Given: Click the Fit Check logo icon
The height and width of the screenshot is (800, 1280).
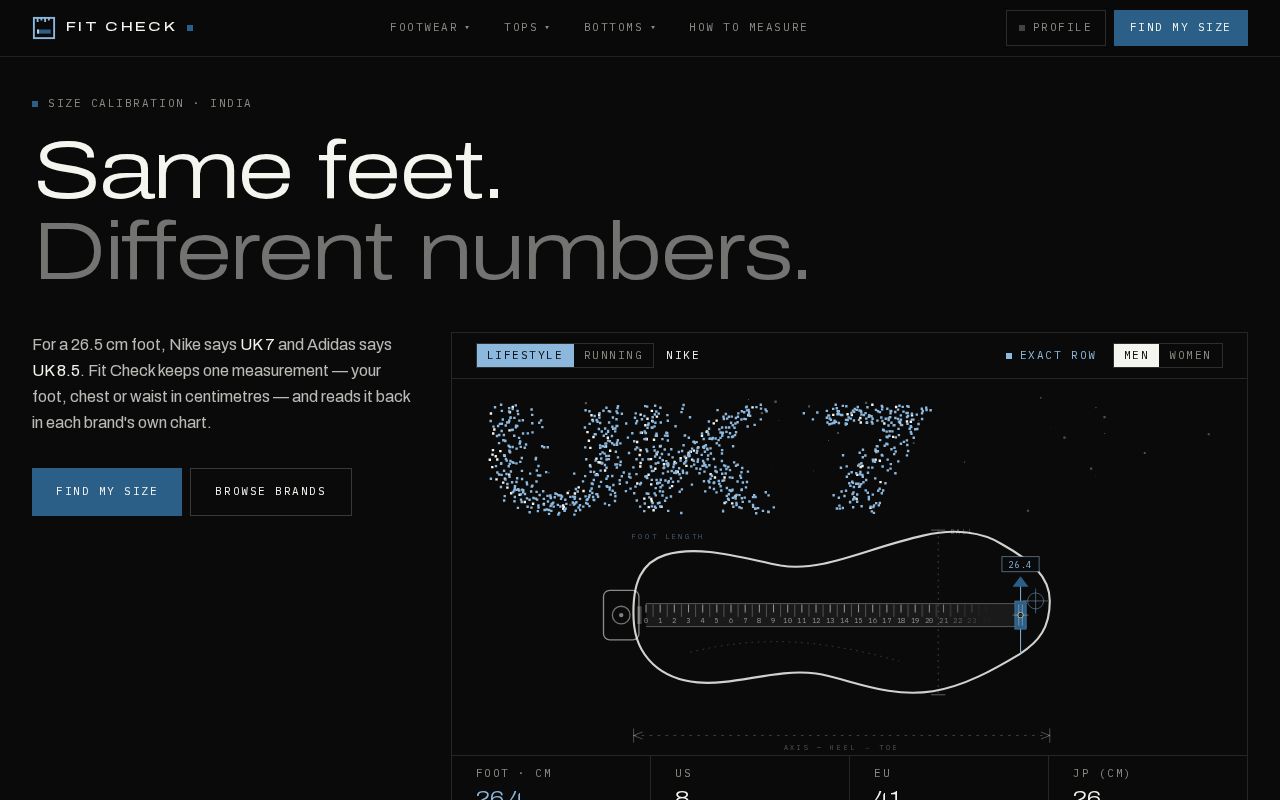Looking at the screenshot, I should pyautogui.click(x=44, y=28).
